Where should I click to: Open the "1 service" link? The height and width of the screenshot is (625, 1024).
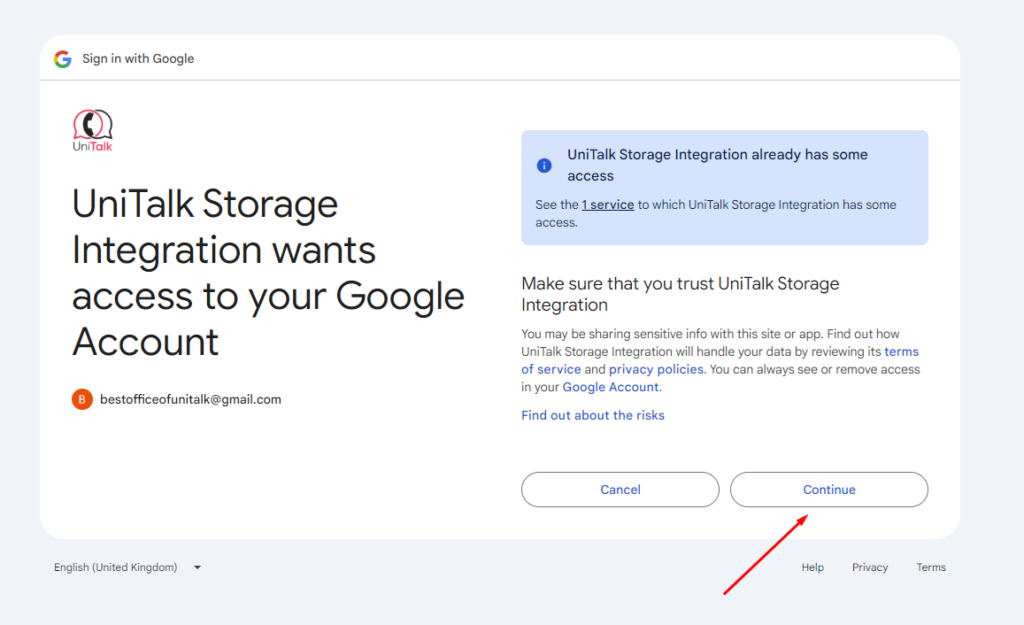pos(608,205)
